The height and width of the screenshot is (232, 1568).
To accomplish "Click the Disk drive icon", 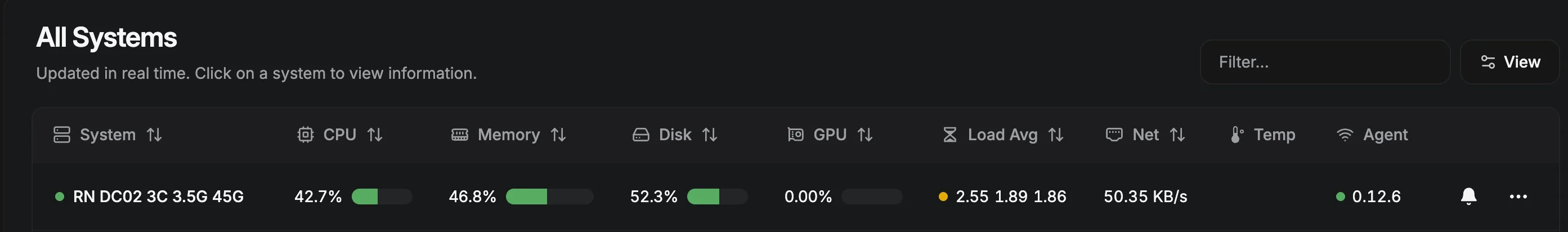I will 640,135.
